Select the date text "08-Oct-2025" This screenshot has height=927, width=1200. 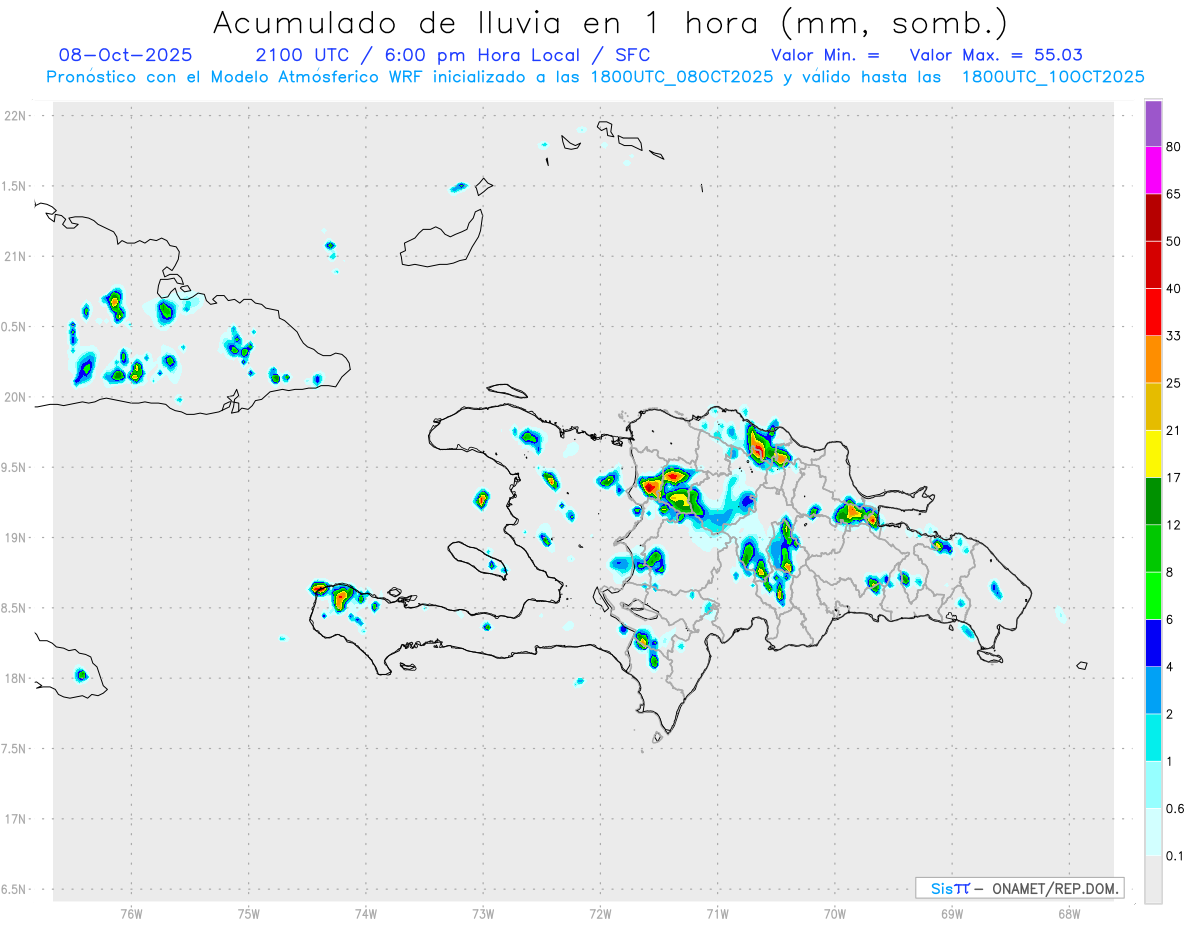[126, 55]
